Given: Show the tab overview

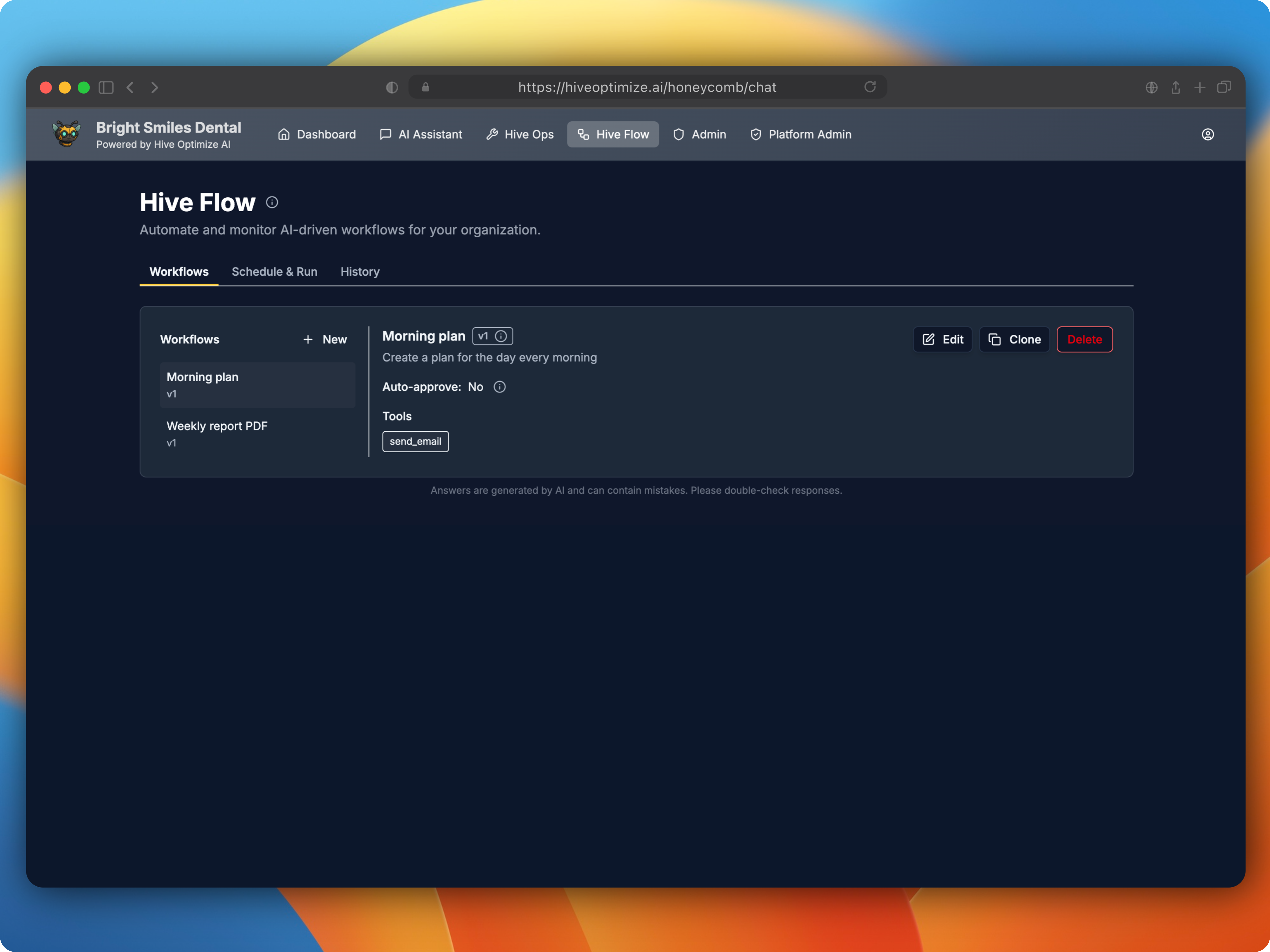Looking at the screenshot, I should 1223,87.
